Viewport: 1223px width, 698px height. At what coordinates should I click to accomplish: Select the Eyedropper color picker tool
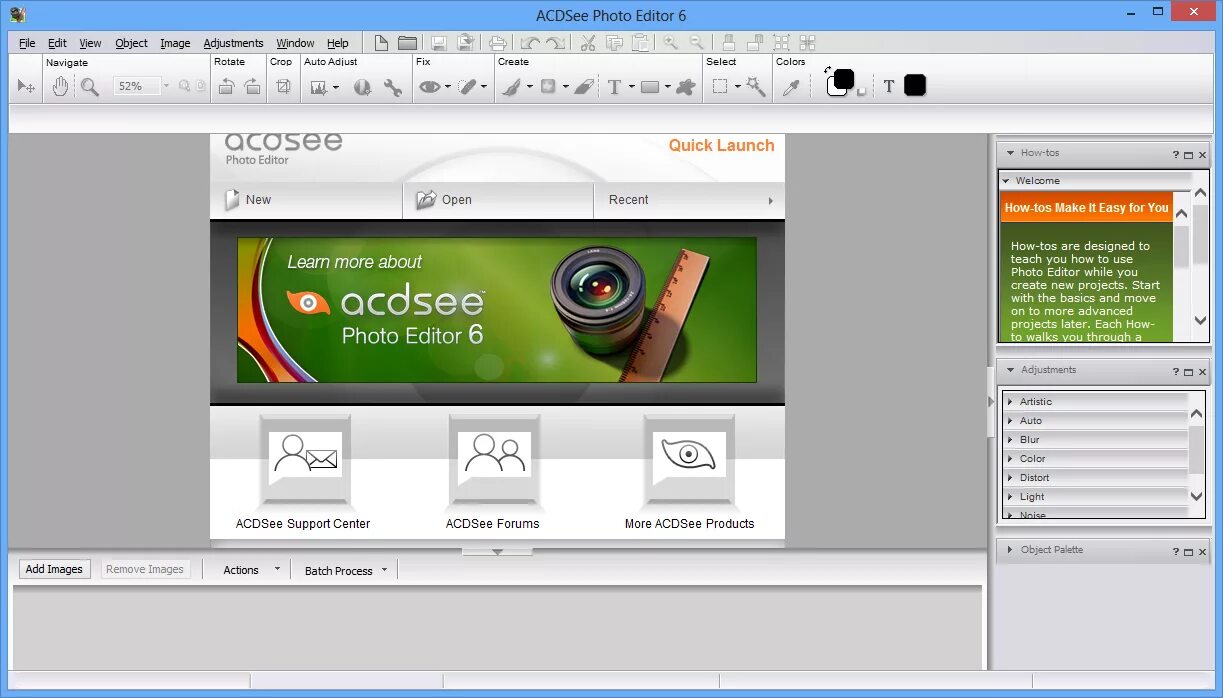point(791,87)
